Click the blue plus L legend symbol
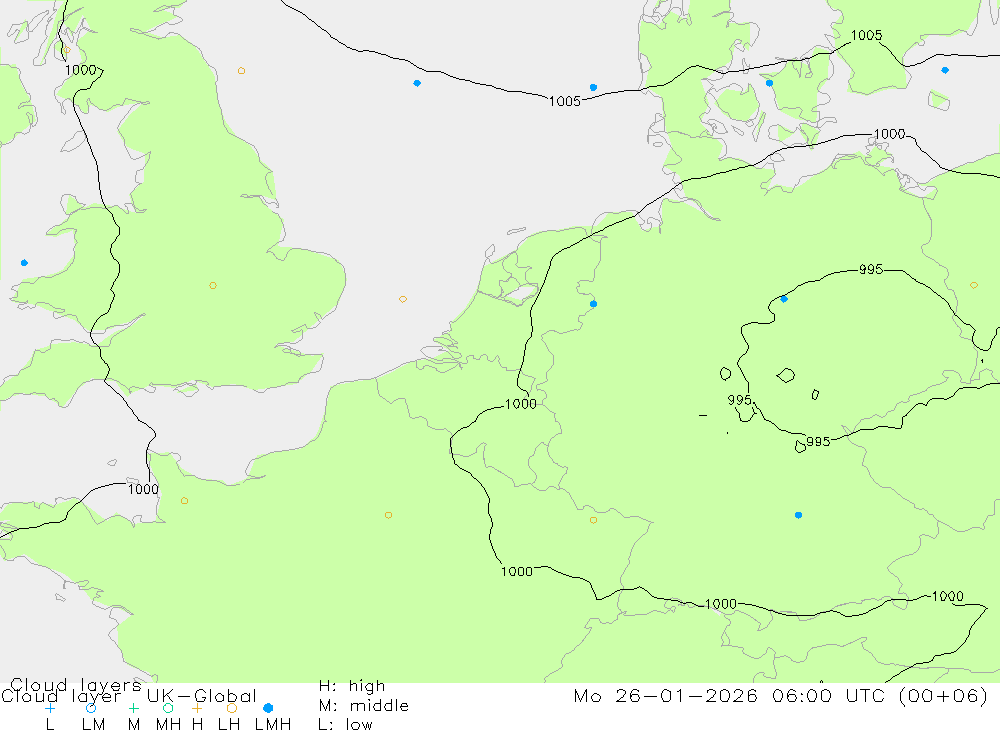Viewport: 1000px width, 733px height. (x=50, y=708)
